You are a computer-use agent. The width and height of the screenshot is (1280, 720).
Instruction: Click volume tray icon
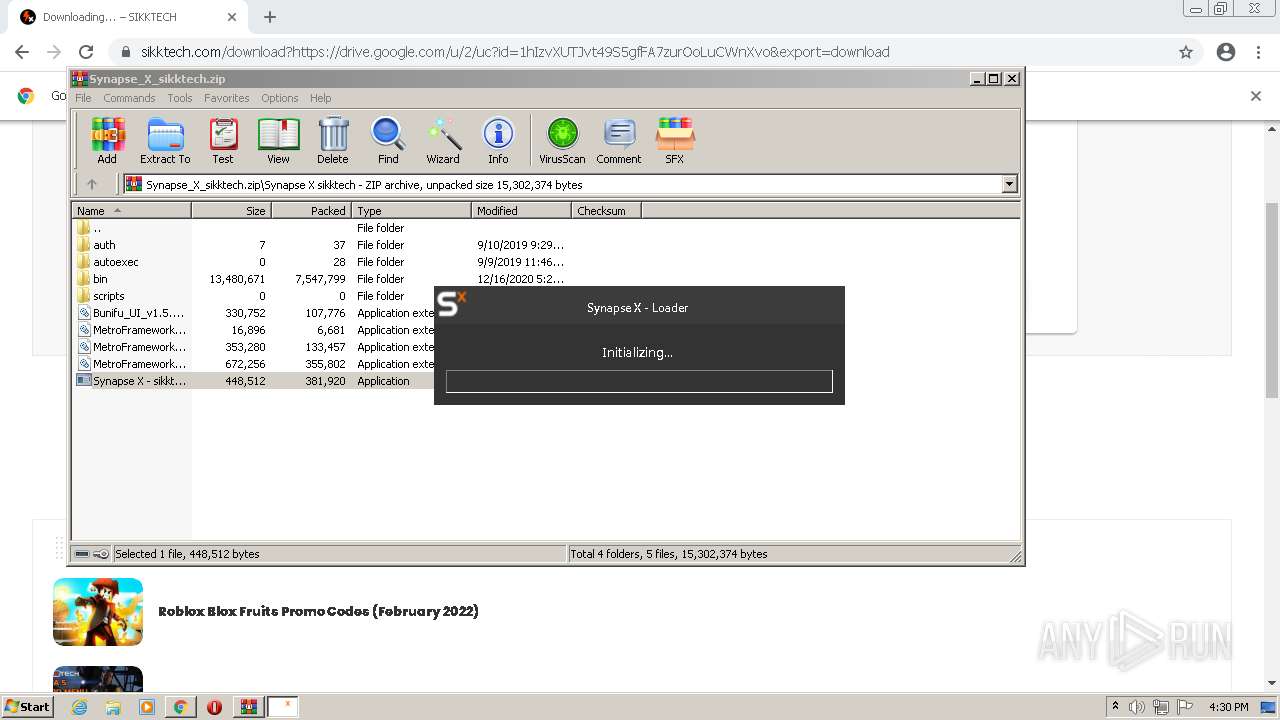point(1137,707)
